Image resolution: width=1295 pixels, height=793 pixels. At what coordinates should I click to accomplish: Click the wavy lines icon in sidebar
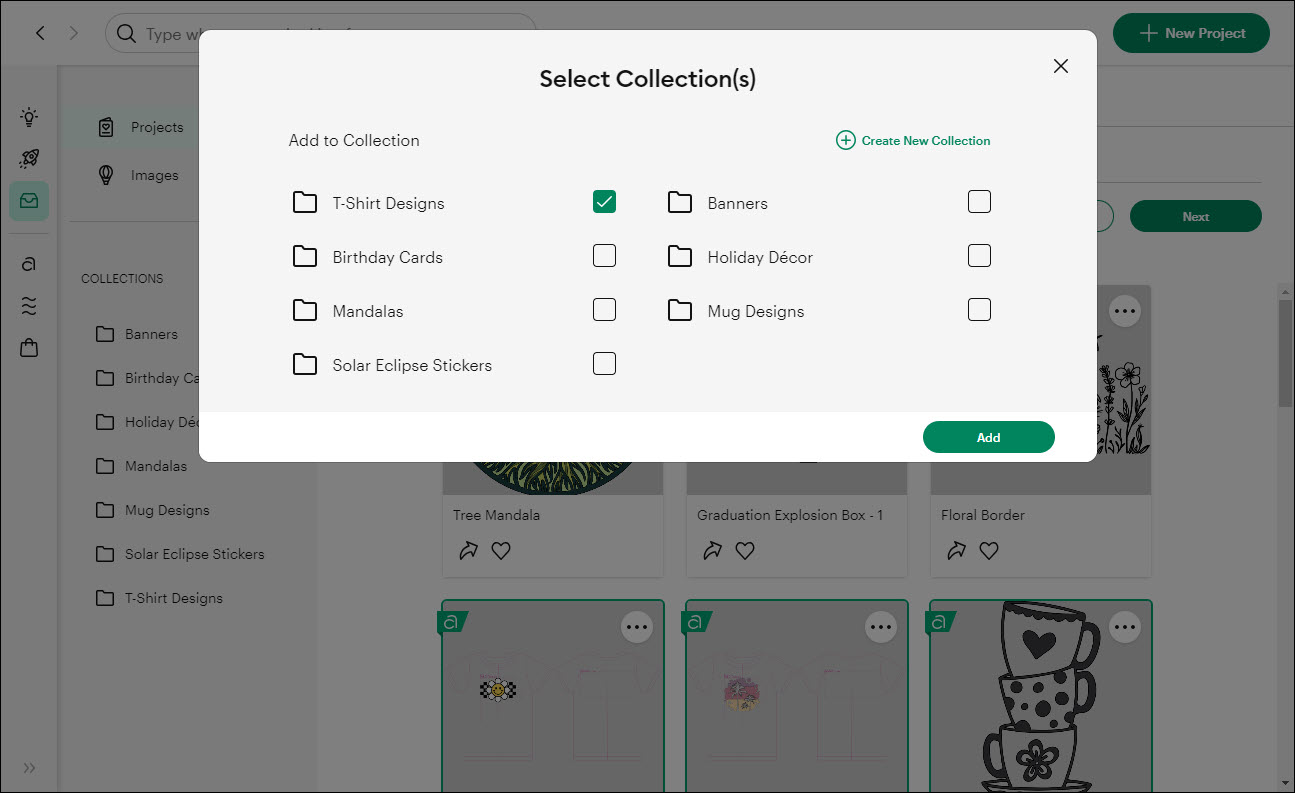(29, 306)
